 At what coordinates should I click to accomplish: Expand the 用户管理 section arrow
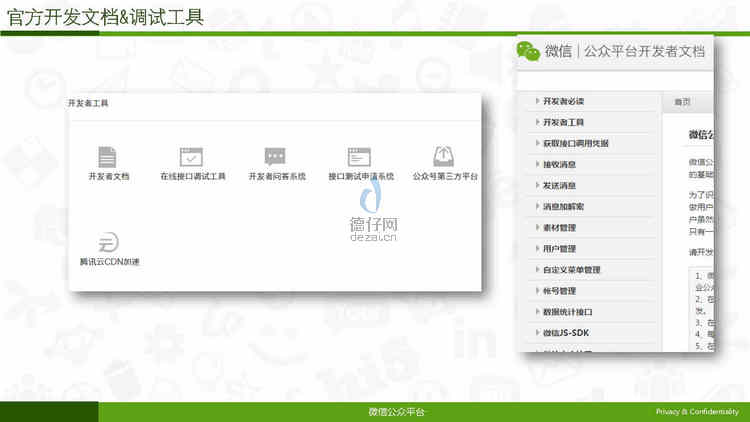(537, 248)
